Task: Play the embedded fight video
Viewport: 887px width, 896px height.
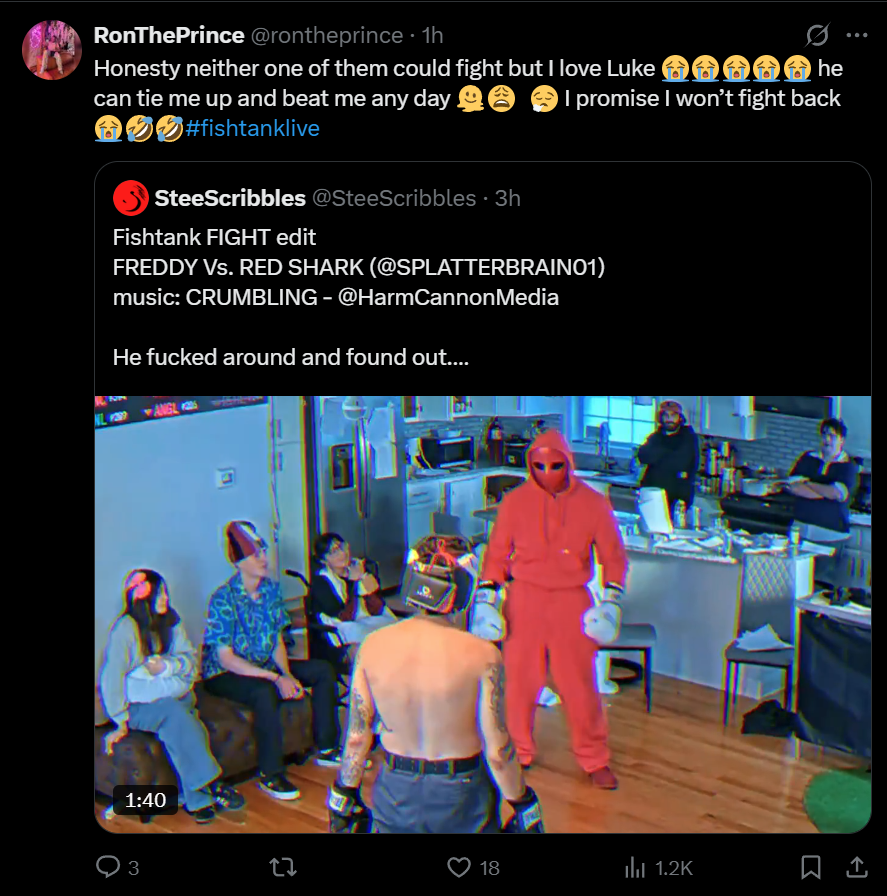Action: pos(483,614)
